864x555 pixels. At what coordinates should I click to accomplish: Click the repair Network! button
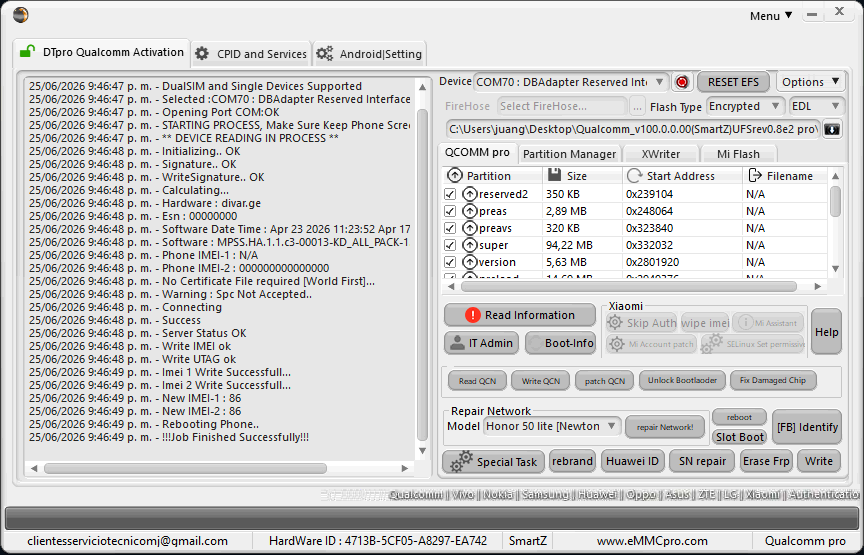(665, 427)
